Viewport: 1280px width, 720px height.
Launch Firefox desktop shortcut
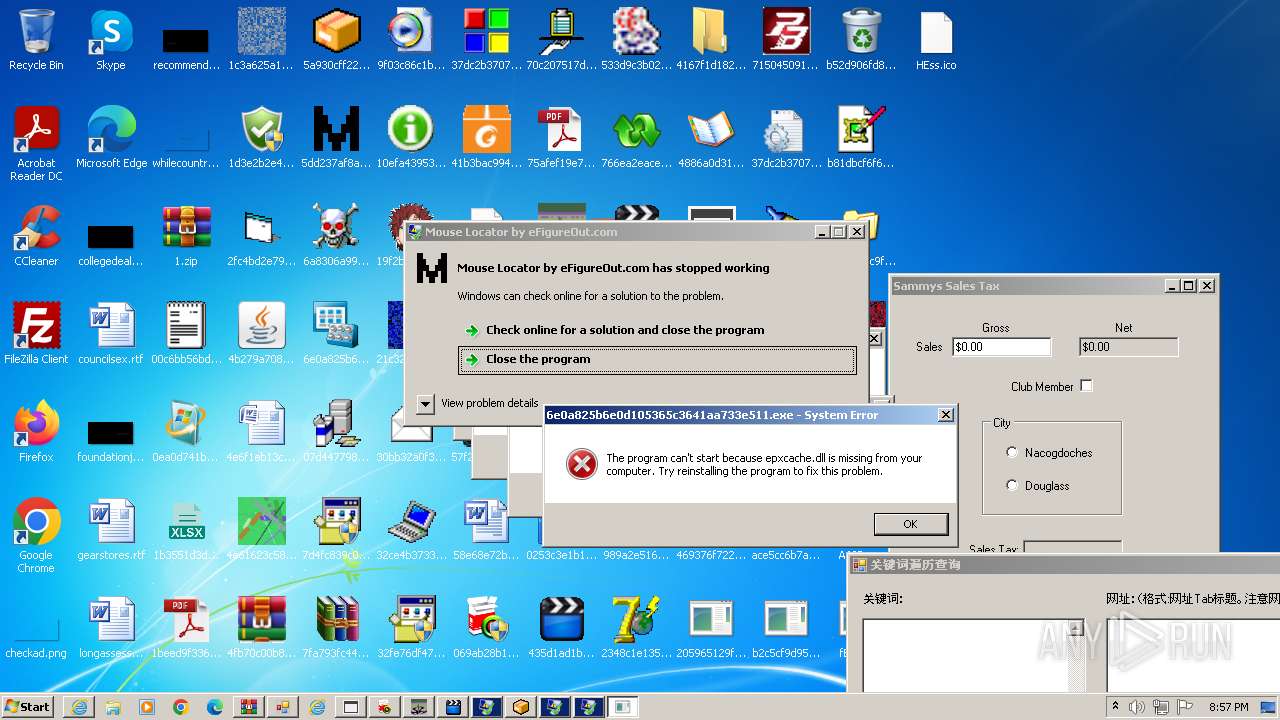(36, 432)
